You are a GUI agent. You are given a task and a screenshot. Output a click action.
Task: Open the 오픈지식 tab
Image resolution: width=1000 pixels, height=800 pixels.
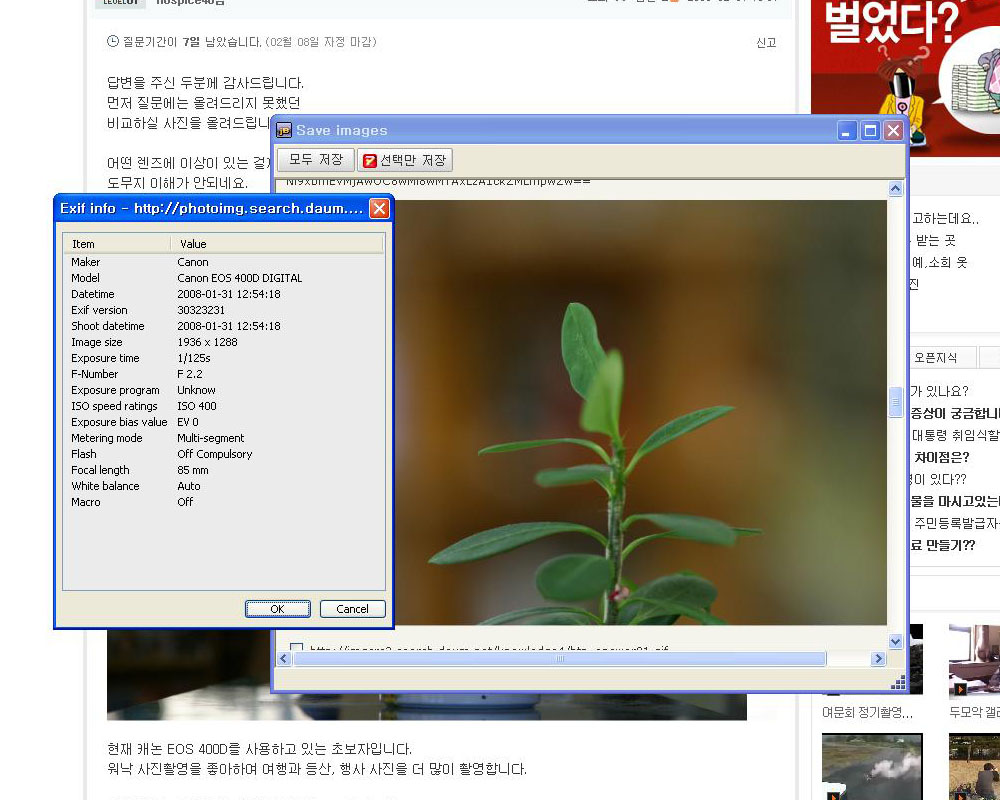(935, 357)
